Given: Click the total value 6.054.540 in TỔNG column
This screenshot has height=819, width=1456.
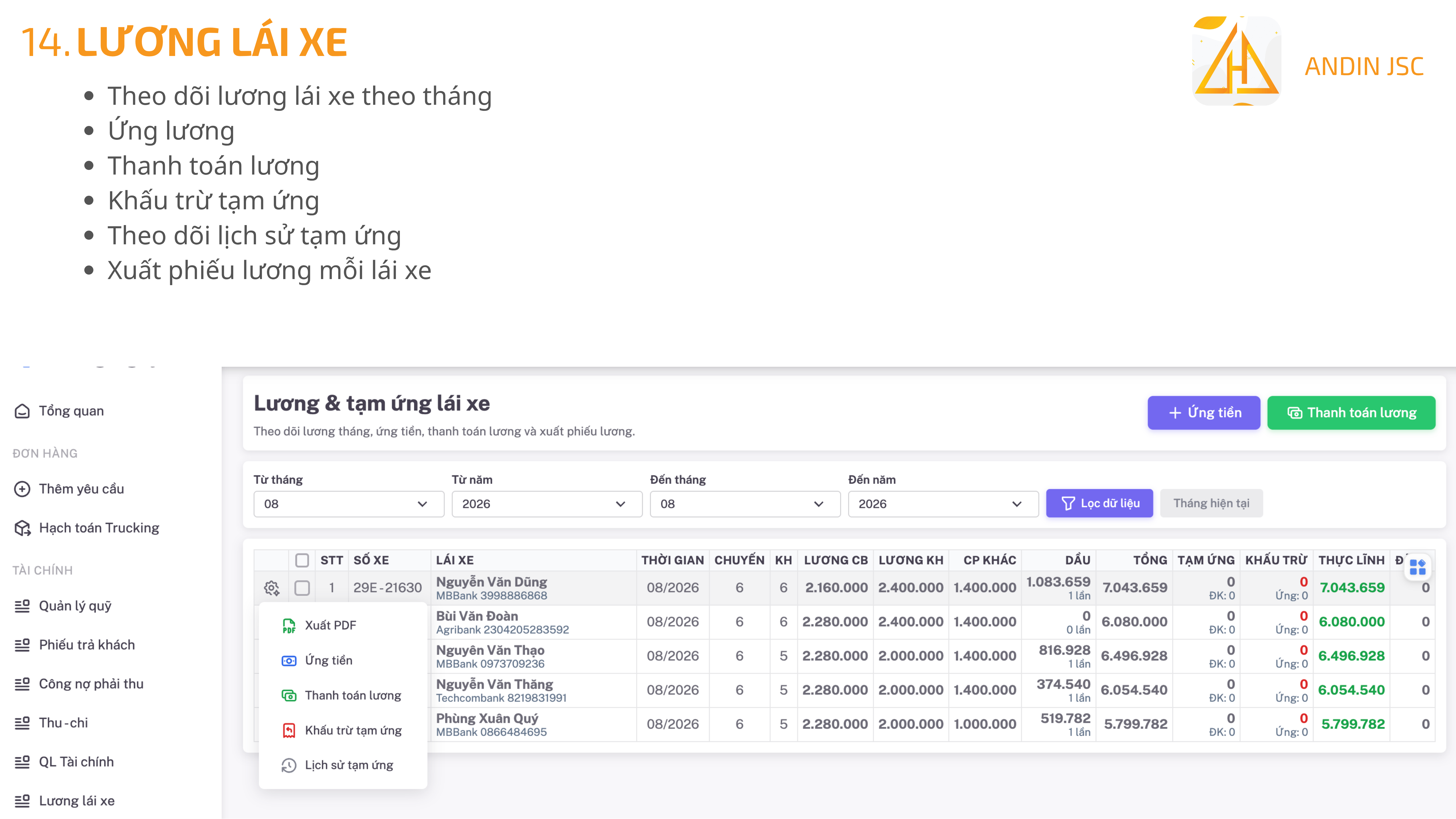Looking at the screenshot, I should point(1134,690).
